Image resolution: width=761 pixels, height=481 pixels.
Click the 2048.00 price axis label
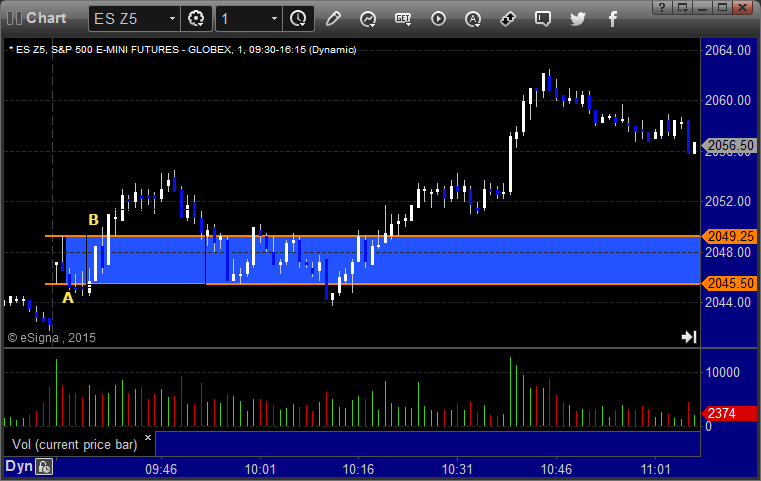click(x=728, y=252)
